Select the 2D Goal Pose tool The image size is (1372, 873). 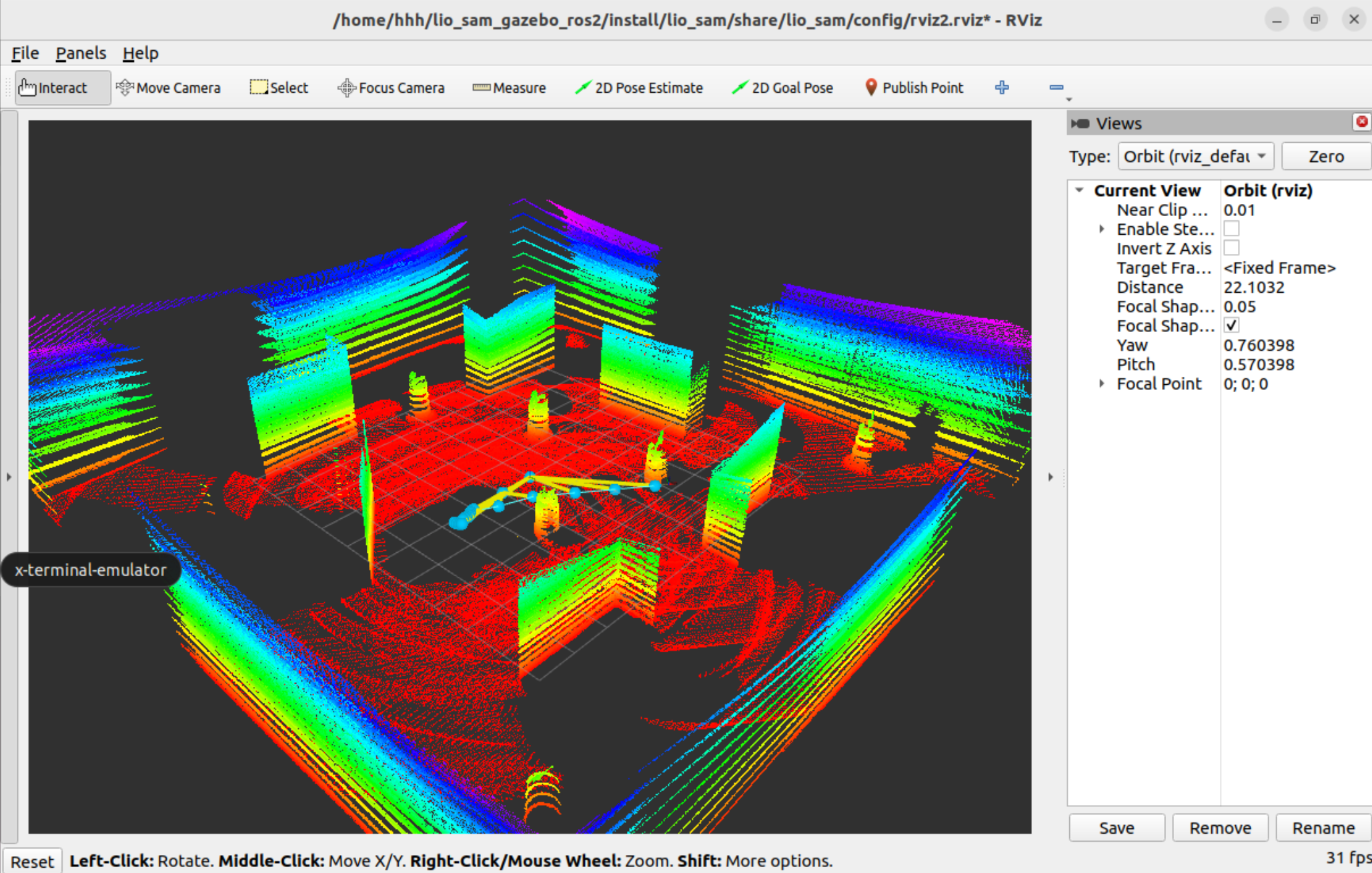pyautogui.click(x=782, y=88)
